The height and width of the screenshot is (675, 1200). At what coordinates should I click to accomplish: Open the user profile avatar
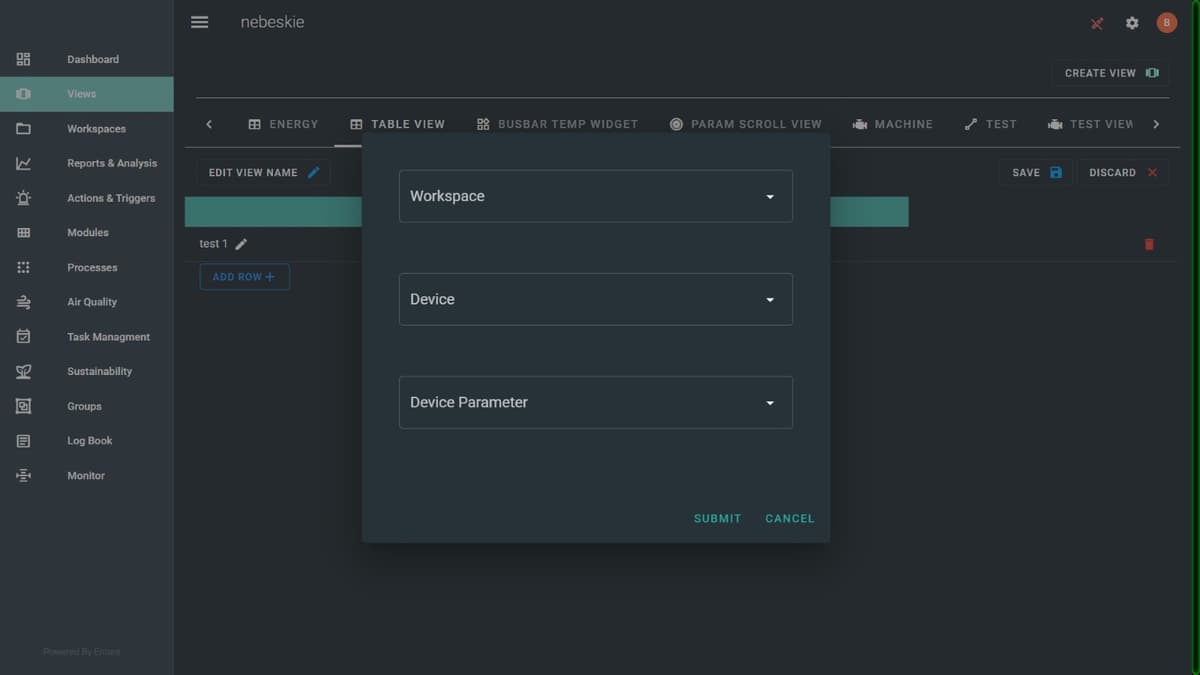click(1166, 23)
